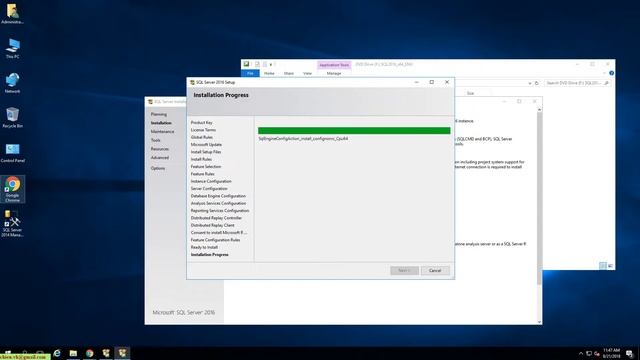Open the Administrator folder desktop icon
The image size is (640, 360).
[12, 13]
